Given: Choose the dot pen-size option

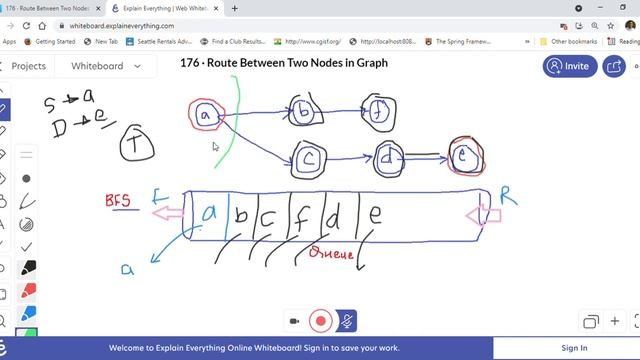Looking at the screenshot, I should tap(26, 178).
